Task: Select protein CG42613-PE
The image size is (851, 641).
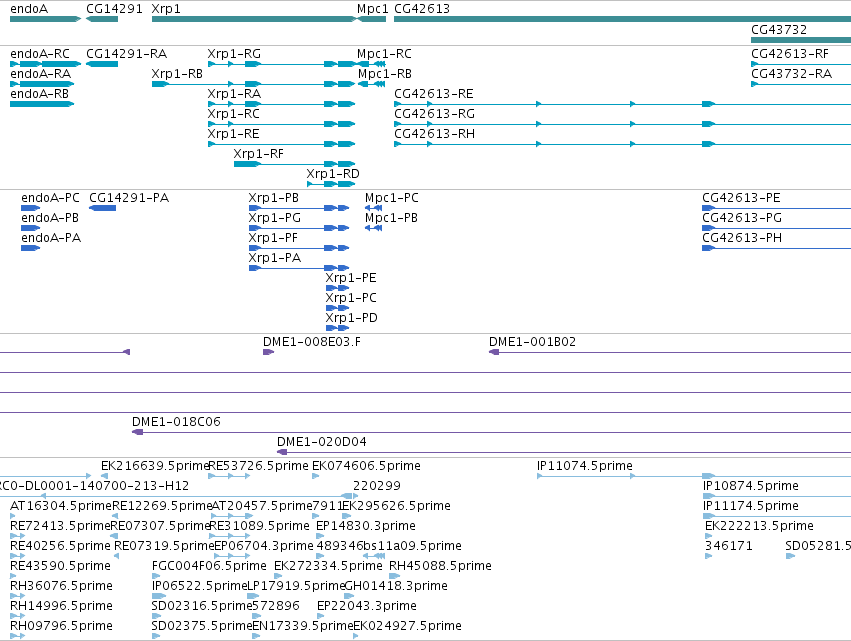Action: [x=777, y=208]
